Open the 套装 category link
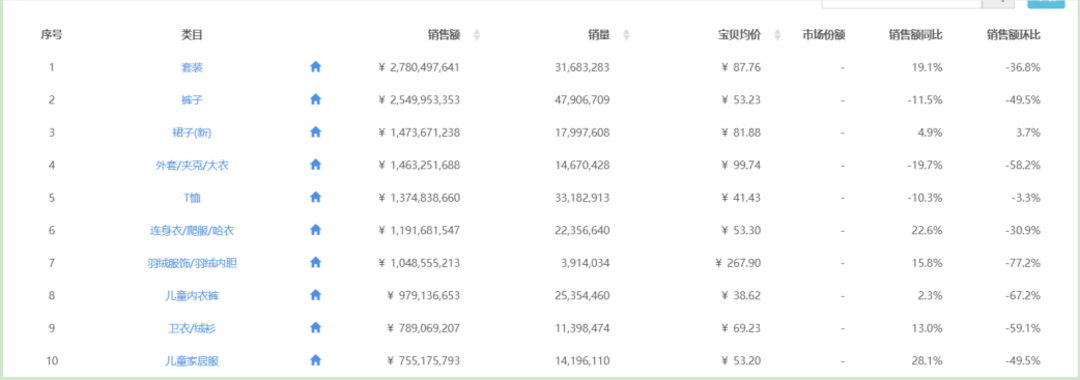 [x=192, y=67]
